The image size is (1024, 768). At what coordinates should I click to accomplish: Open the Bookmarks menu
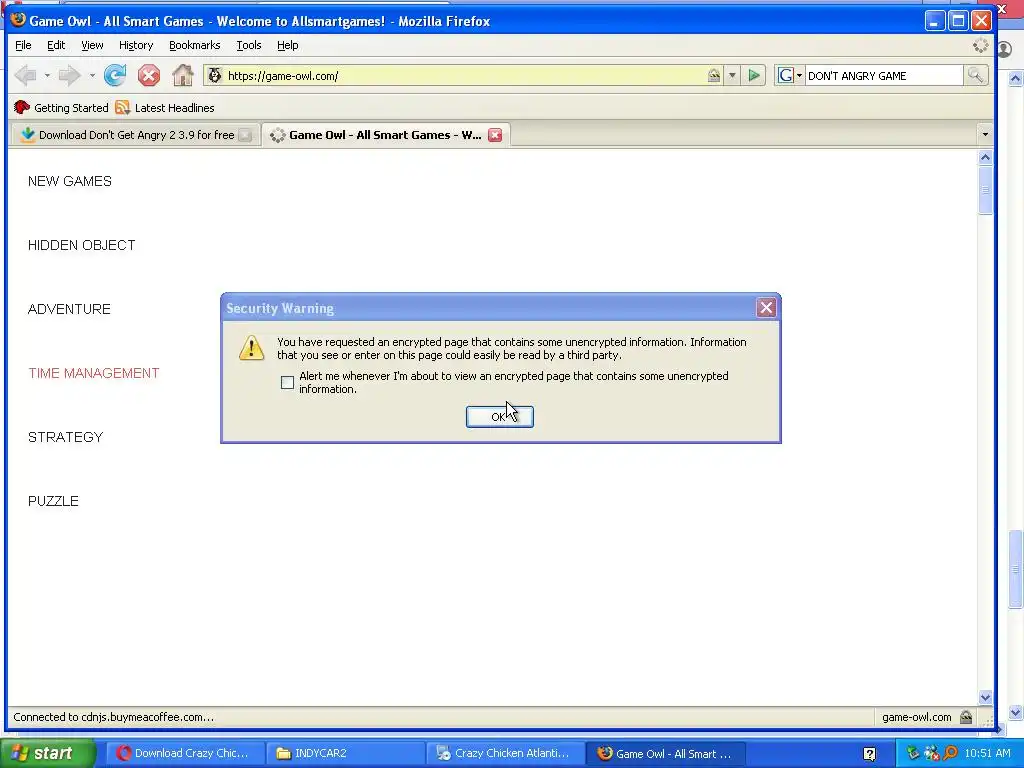(x=195, y=45)
